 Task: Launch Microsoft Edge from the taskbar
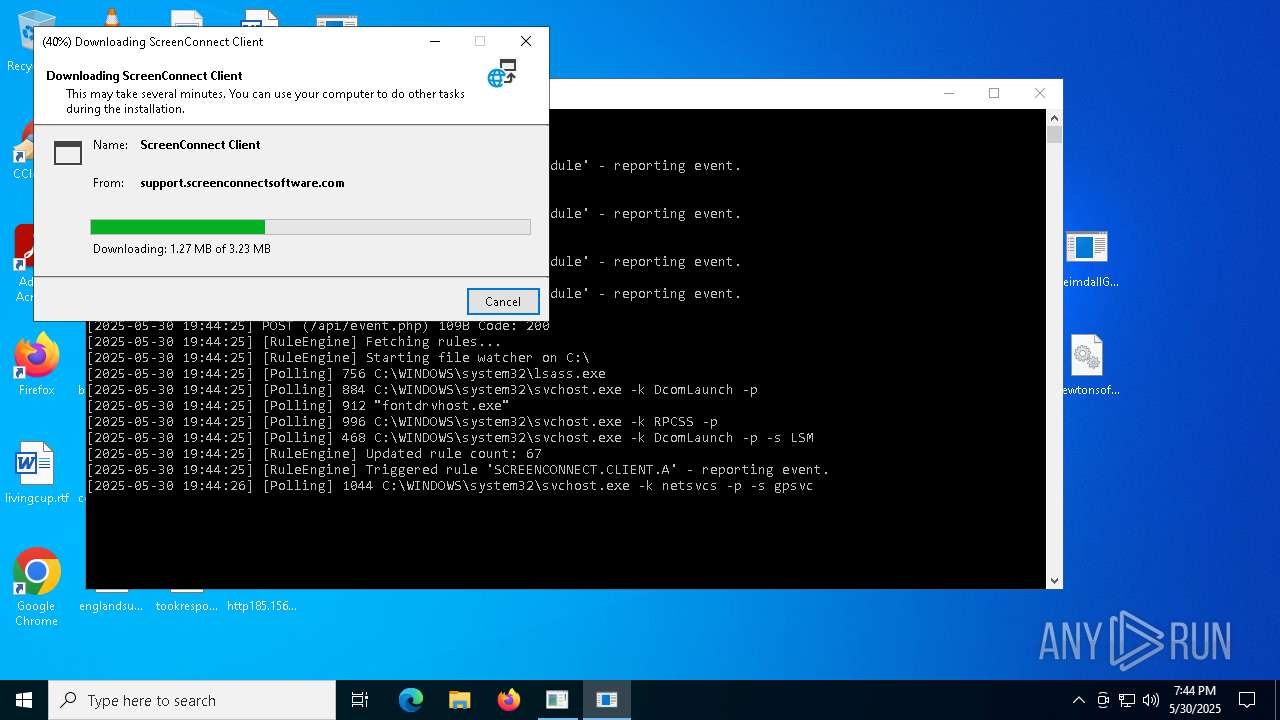click(x=411, y=700)
